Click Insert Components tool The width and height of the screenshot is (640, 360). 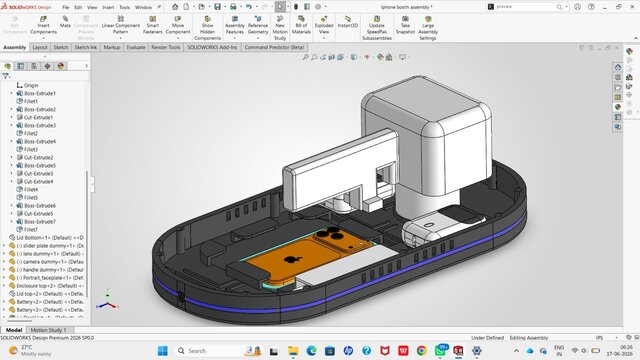point(43,25)
